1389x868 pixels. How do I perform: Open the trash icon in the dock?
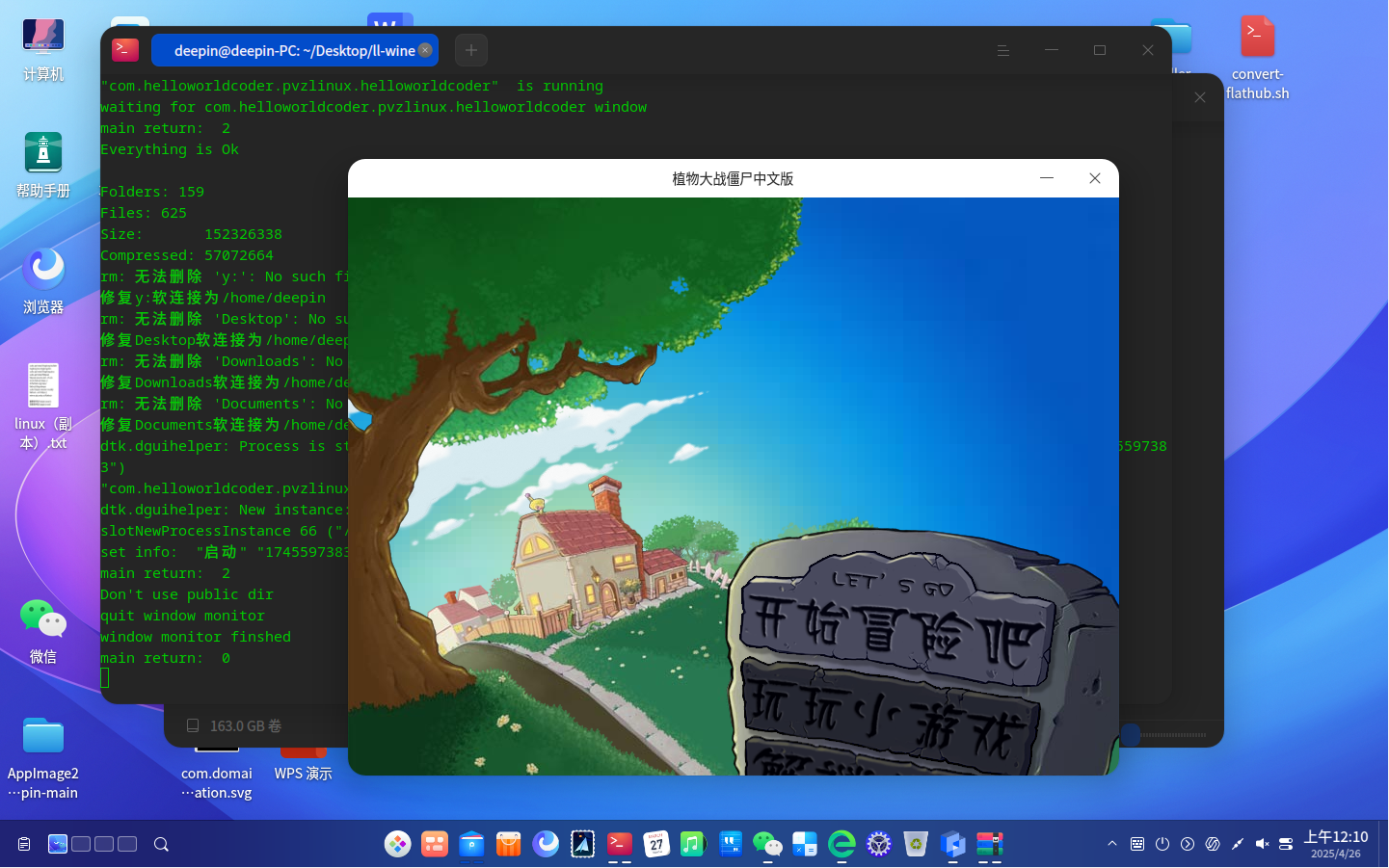tap(916, 844)
